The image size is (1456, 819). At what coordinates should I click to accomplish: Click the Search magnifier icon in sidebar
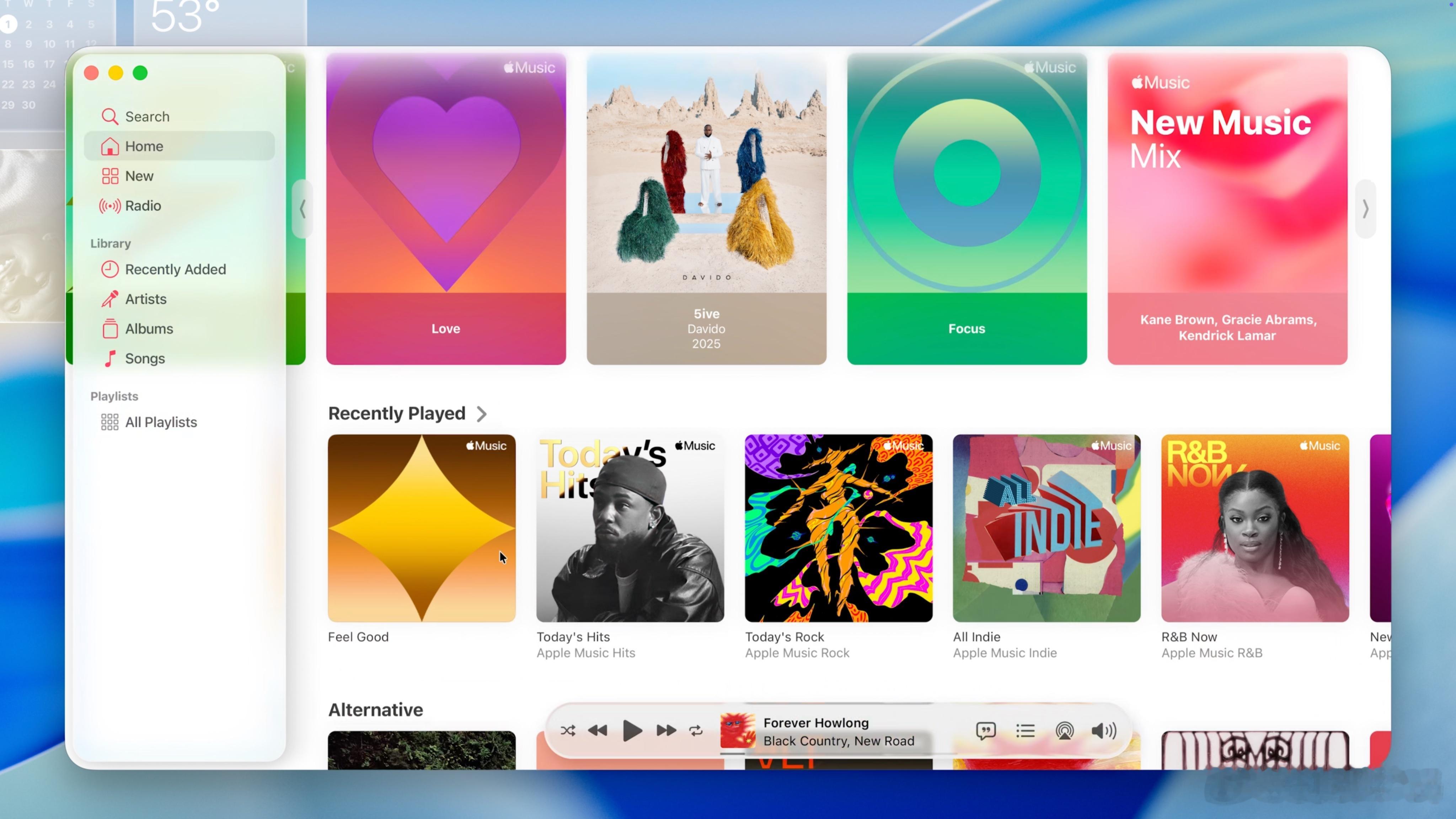(x=109, y=117)
